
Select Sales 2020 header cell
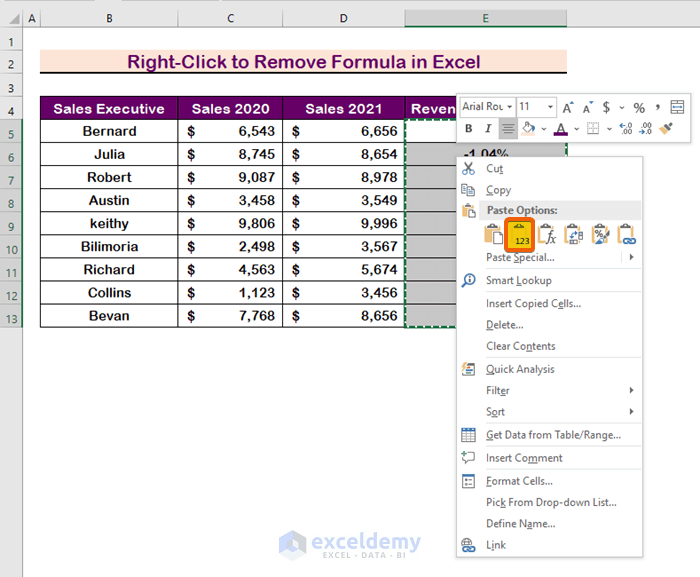pos(230,109)
